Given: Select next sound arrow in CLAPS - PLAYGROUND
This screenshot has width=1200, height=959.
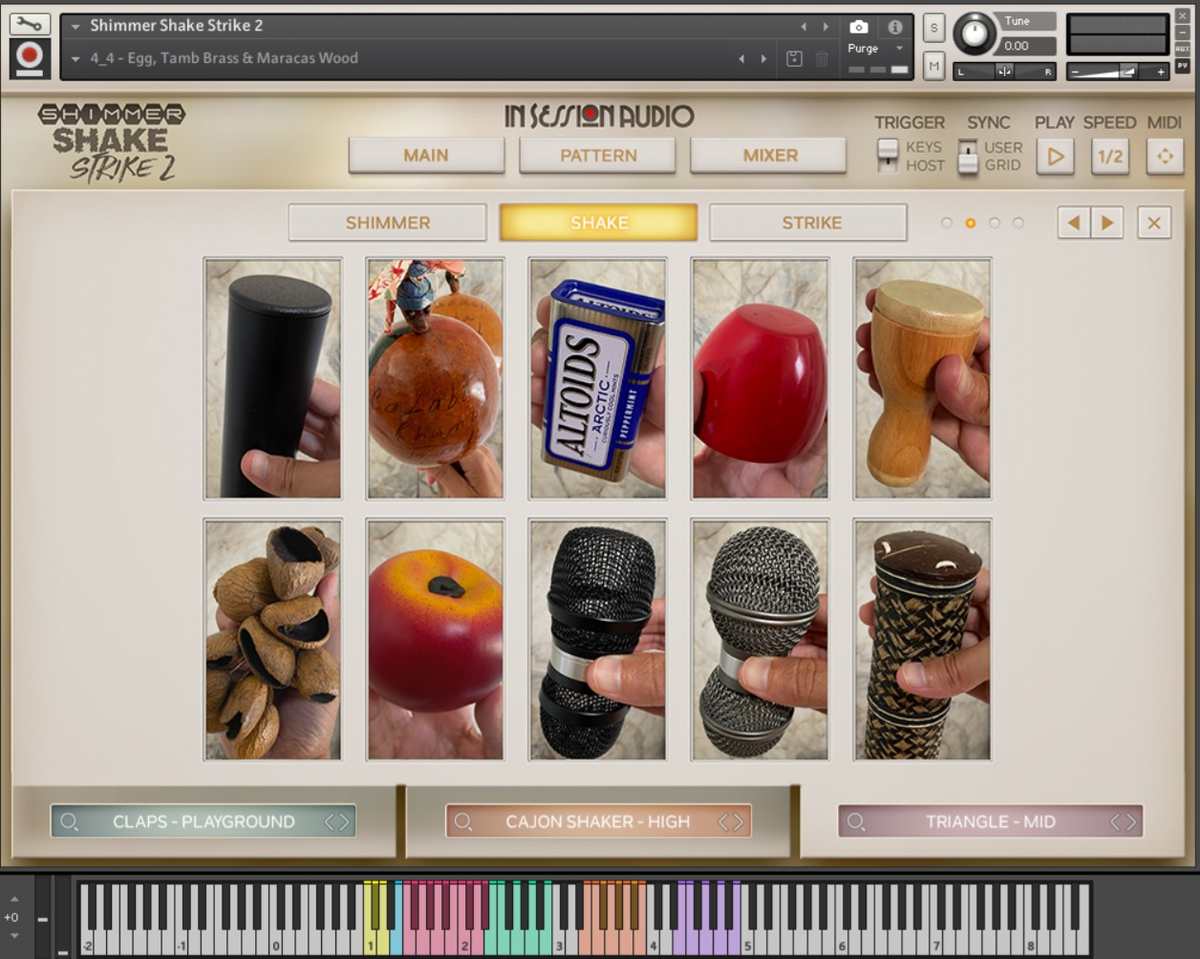Looking at the screenshot, I should (x=344, y=822).
